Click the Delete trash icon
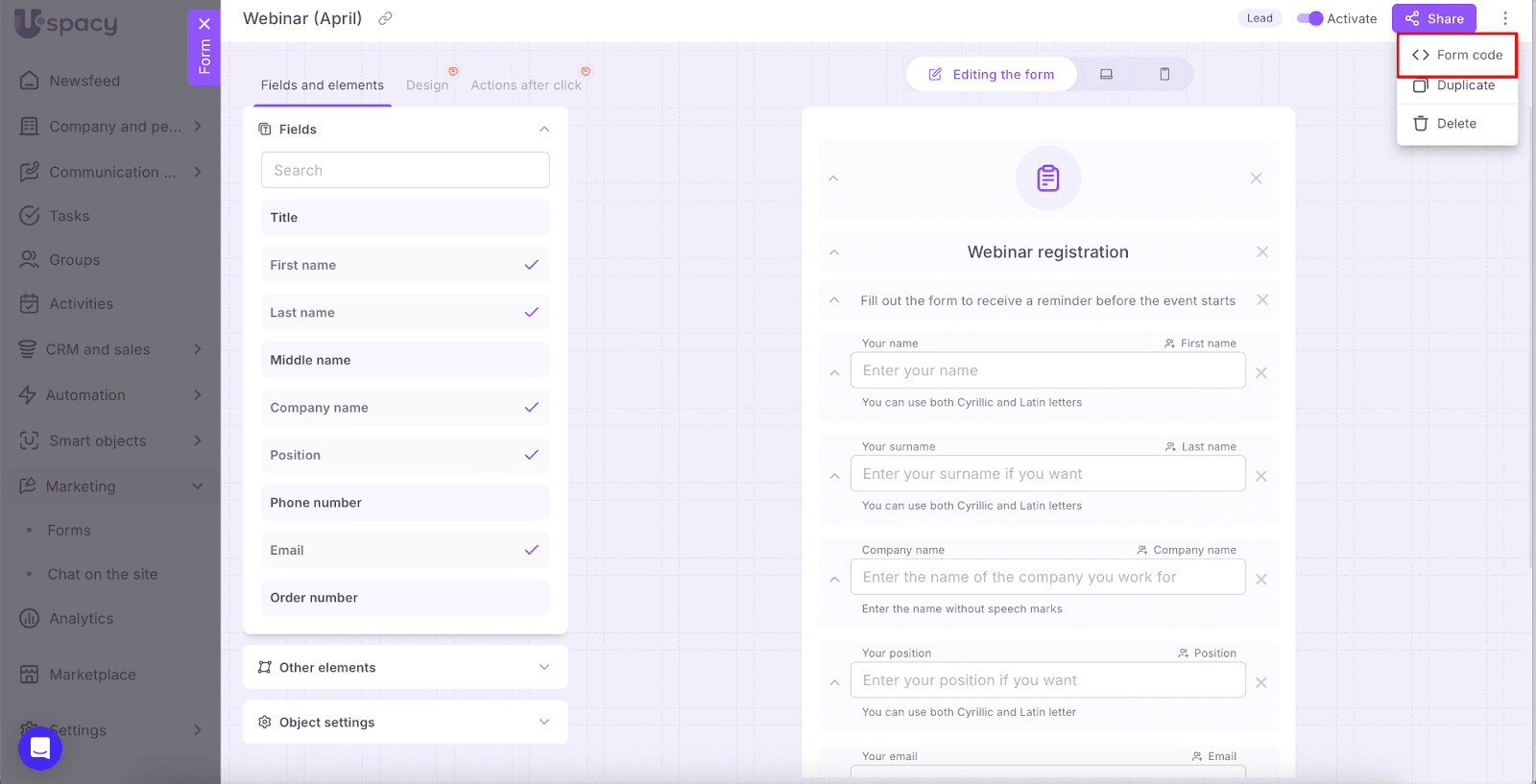The height and width of the screenshot is (784, 1536). click(1421, 124)
